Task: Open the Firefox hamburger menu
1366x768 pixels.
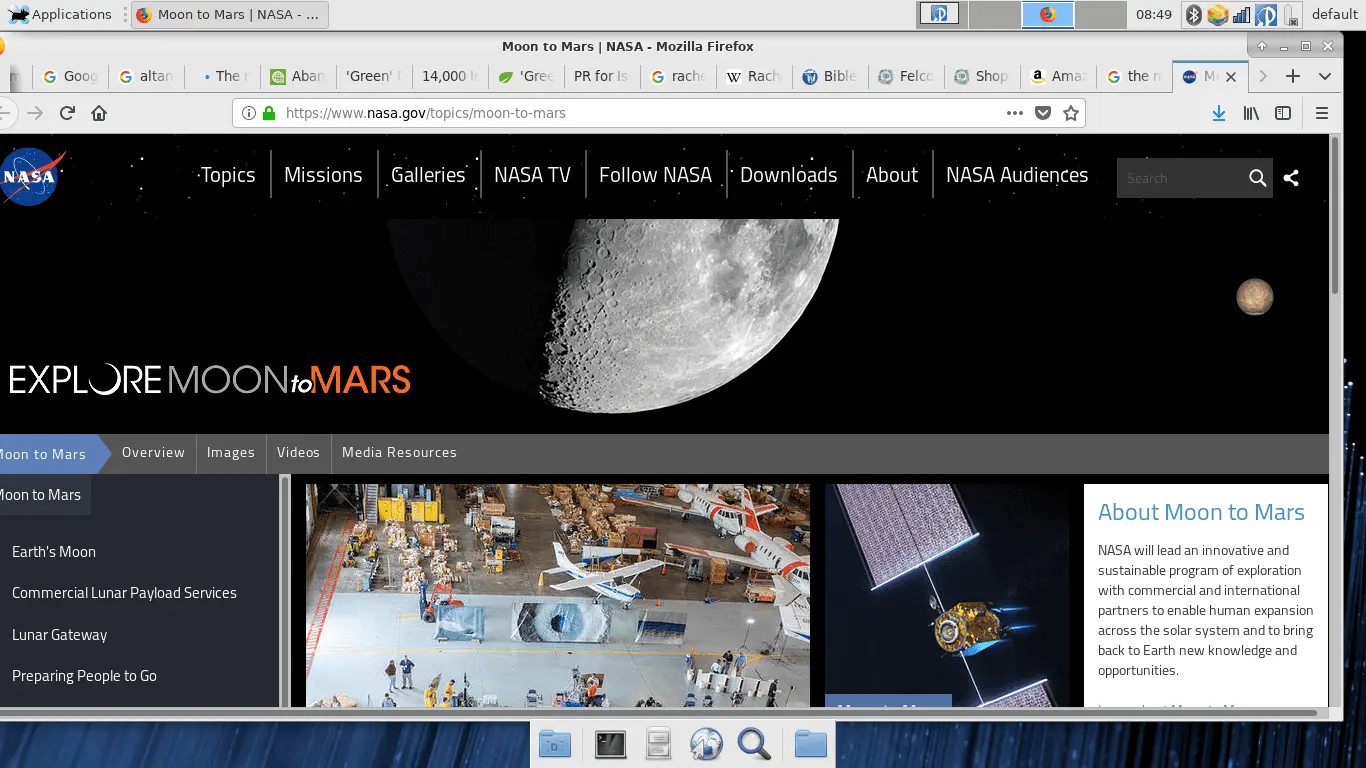Action: (1322, 113)
